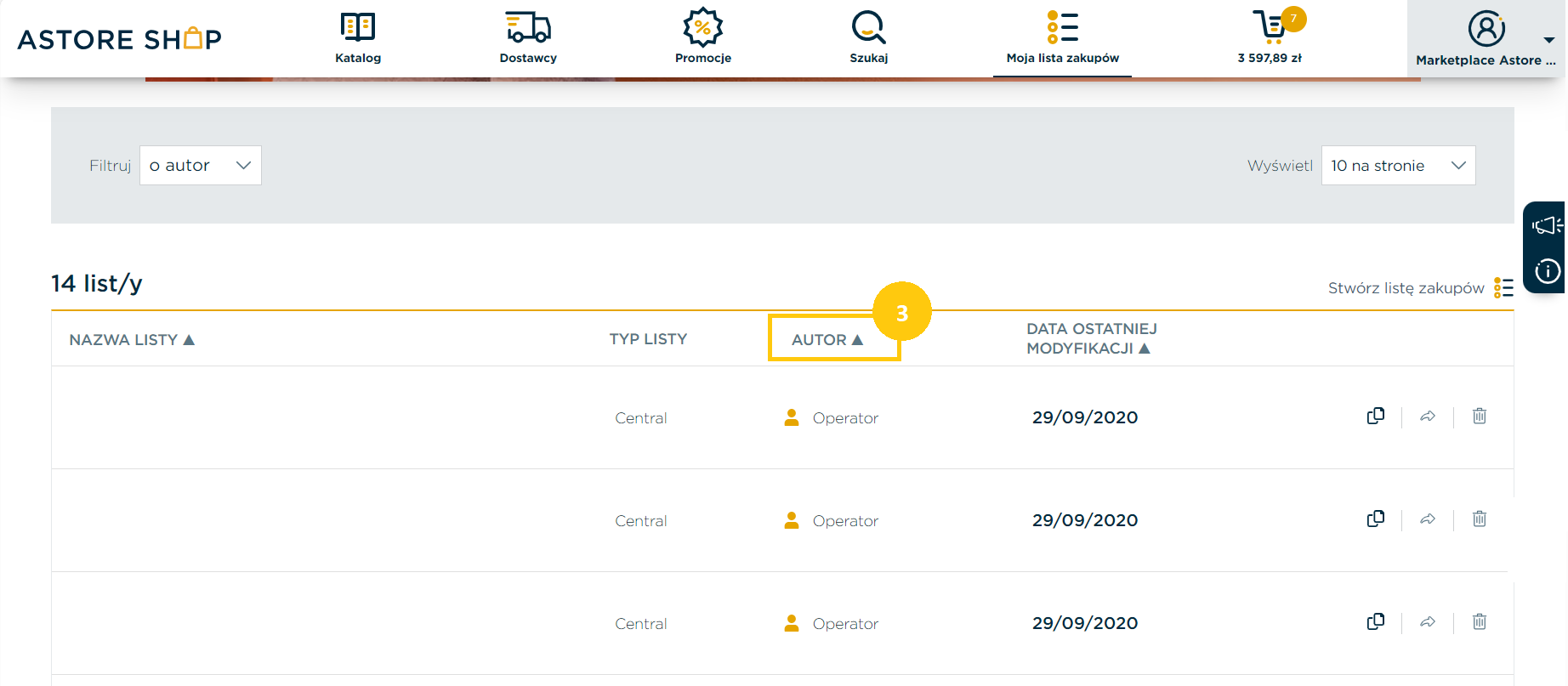Image resolution: width=1568 pixels, height=686 pixels.
Task: Click Central in the second row
Action: click(641, 520)
